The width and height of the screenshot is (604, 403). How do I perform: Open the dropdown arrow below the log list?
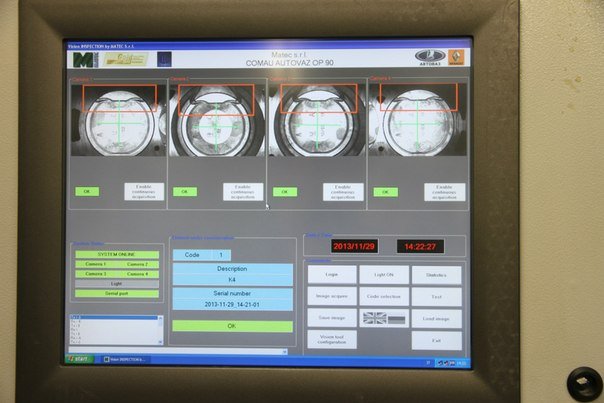point(284,352)
